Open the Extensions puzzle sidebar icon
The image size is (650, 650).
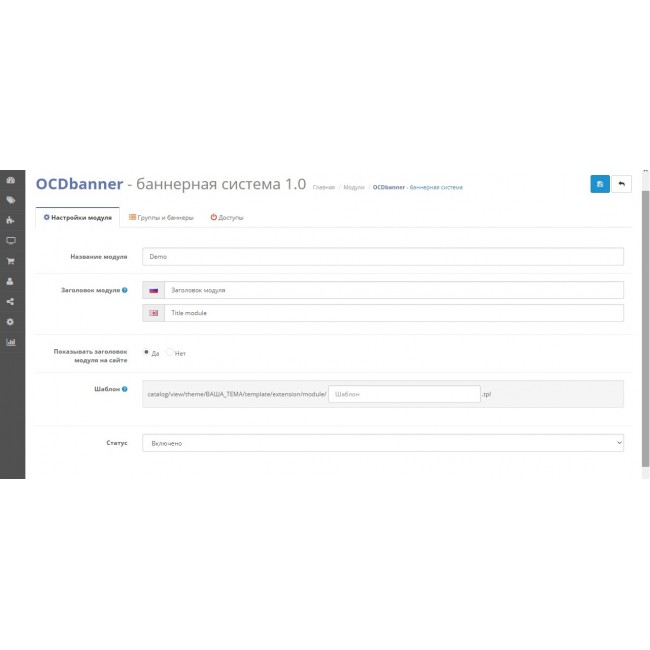click(x=10, y=220)
